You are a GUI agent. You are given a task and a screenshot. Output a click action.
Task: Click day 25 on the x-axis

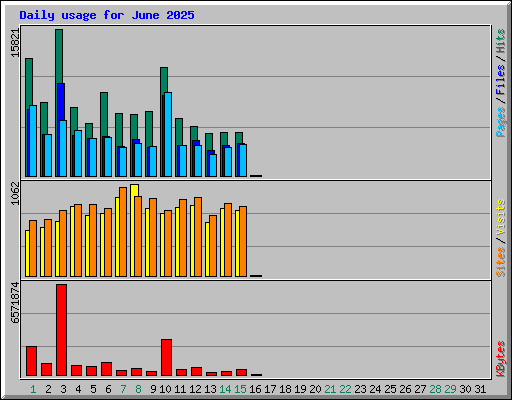point(390,389)
